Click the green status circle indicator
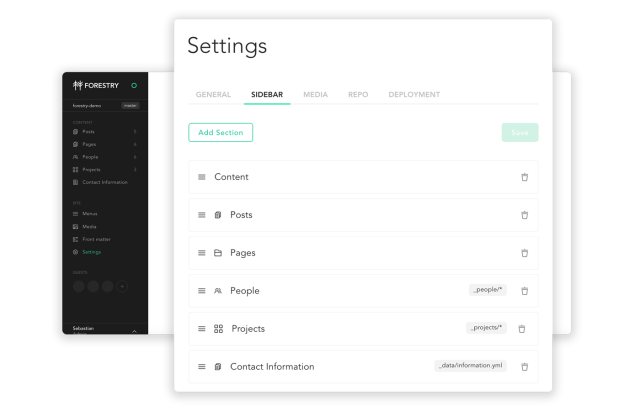Screen dimensions: 640x411 point(134,85)
